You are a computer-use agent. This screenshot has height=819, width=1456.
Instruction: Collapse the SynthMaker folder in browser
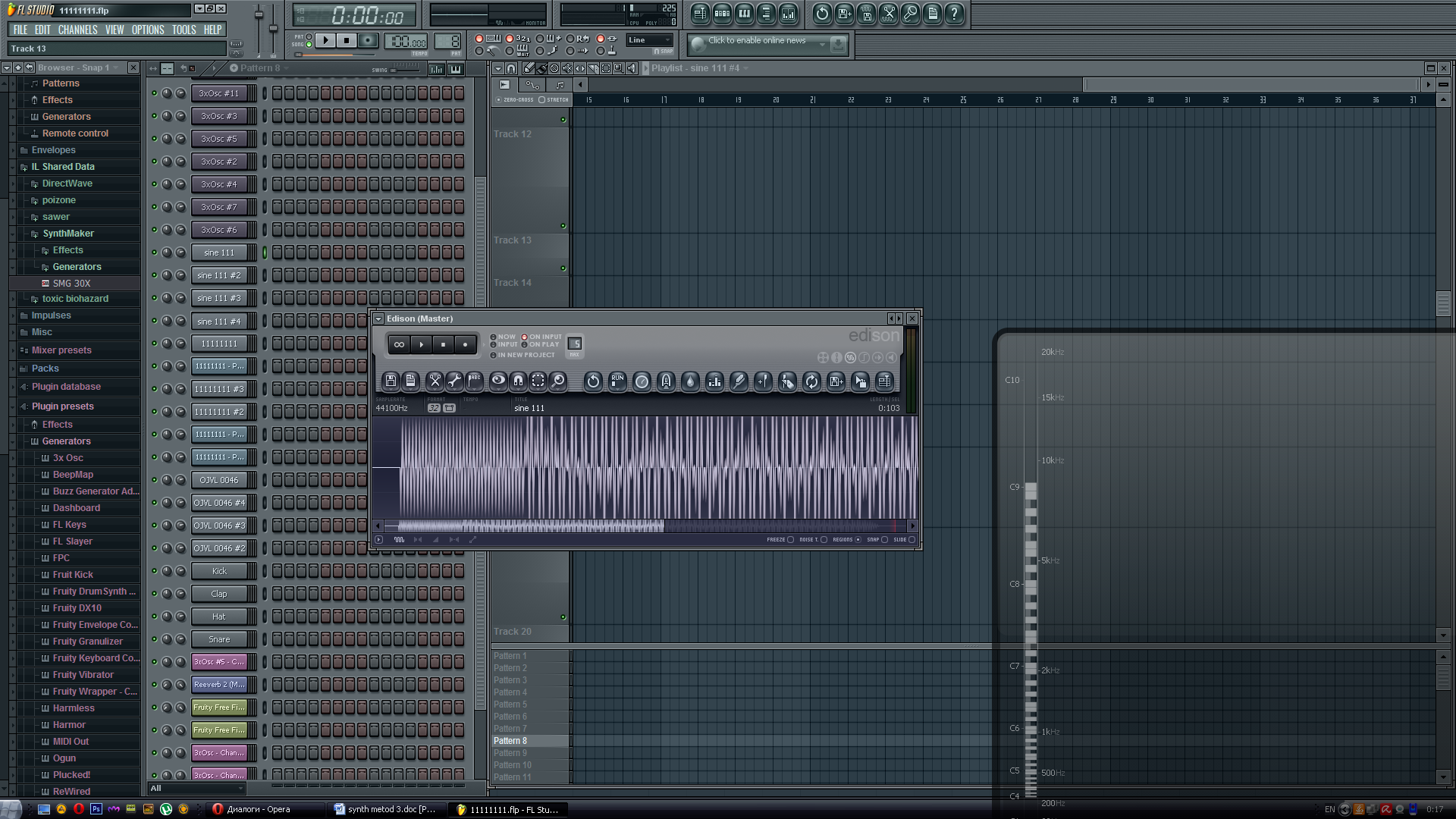pos(67,234)
